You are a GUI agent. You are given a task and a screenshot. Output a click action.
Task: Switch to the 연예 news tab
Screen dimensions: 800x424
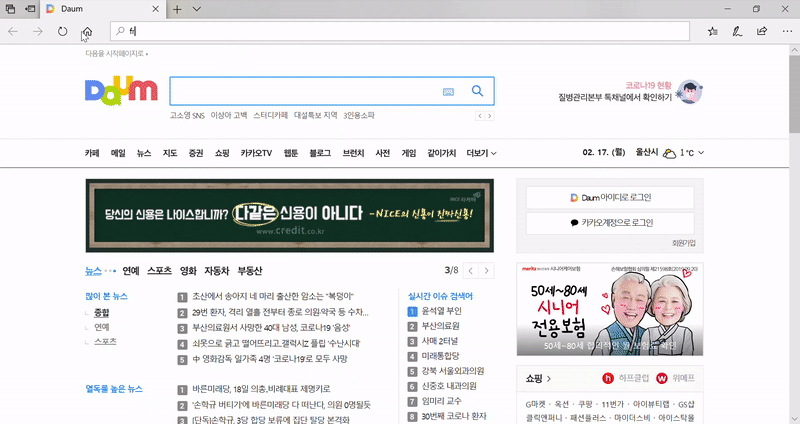(131, 271)
